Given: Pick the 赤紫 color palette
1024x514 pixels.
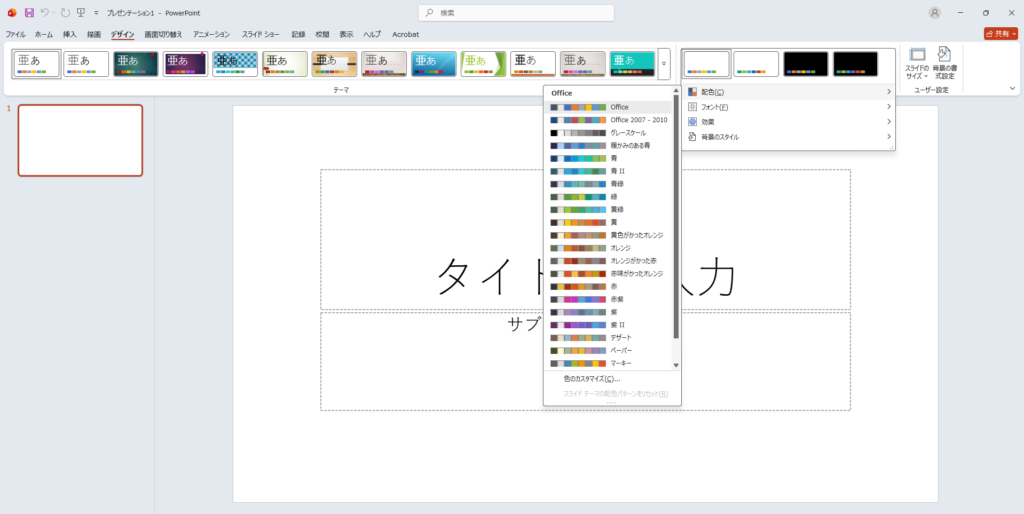Looking at the screenshot, I should [612, 299].
